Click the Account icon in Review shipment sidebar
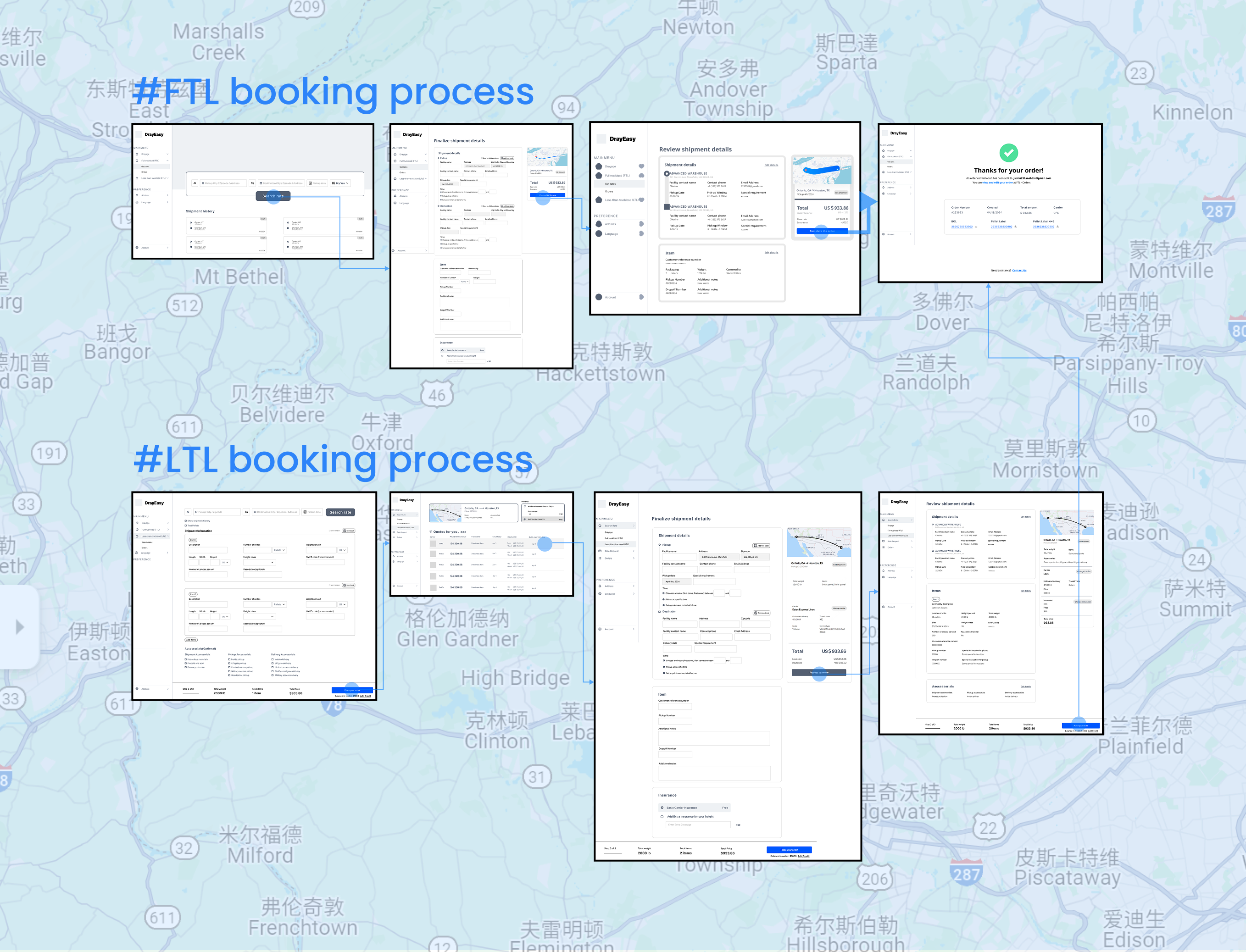Image resolution: width=1246 pixels, height=952 pixels. coord(599,297)
